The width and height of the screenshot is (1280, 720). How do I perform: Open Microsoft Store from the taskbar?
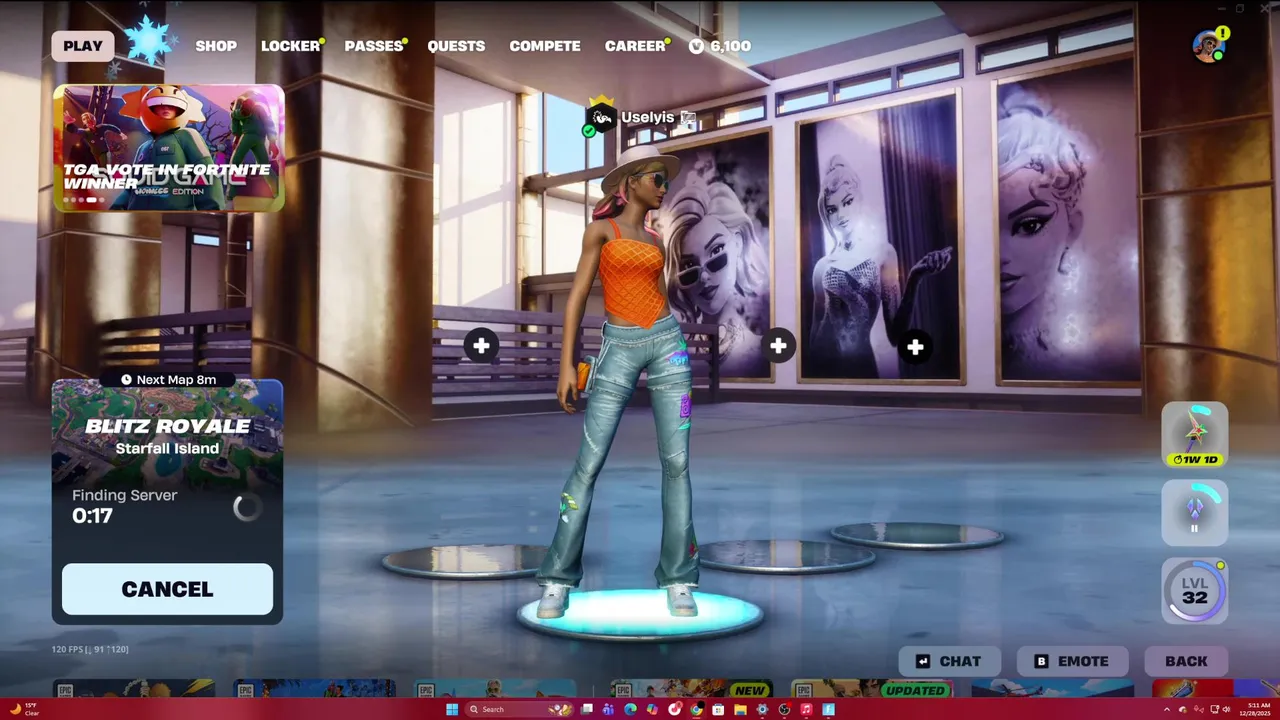pyautogui.click(x=718, y=709)
